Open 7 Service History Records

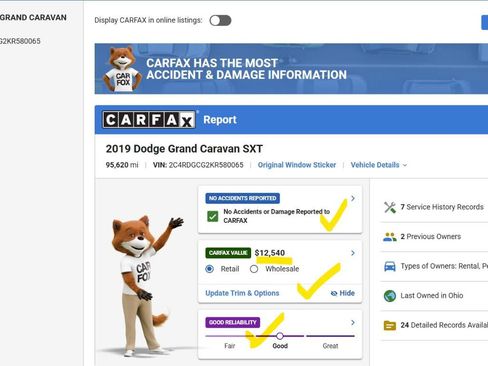pyautogui.click(x=434, y=207)
